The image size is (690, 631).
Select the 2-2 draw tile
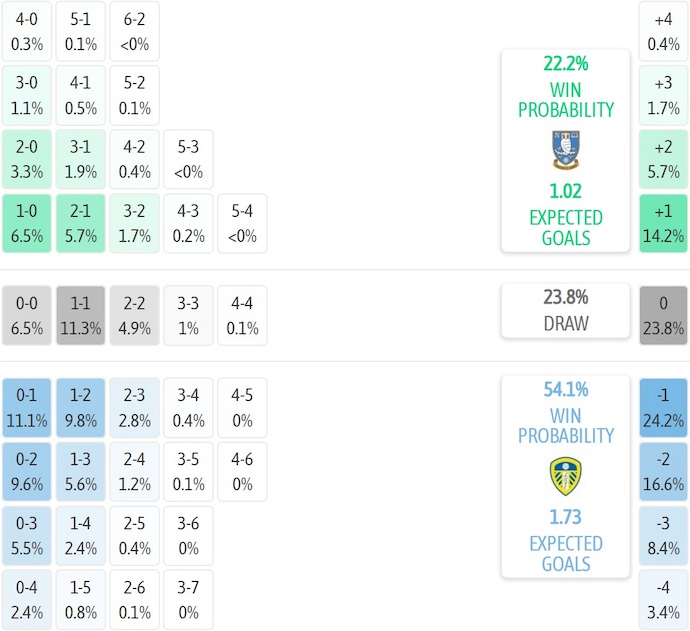click(134, 315)
